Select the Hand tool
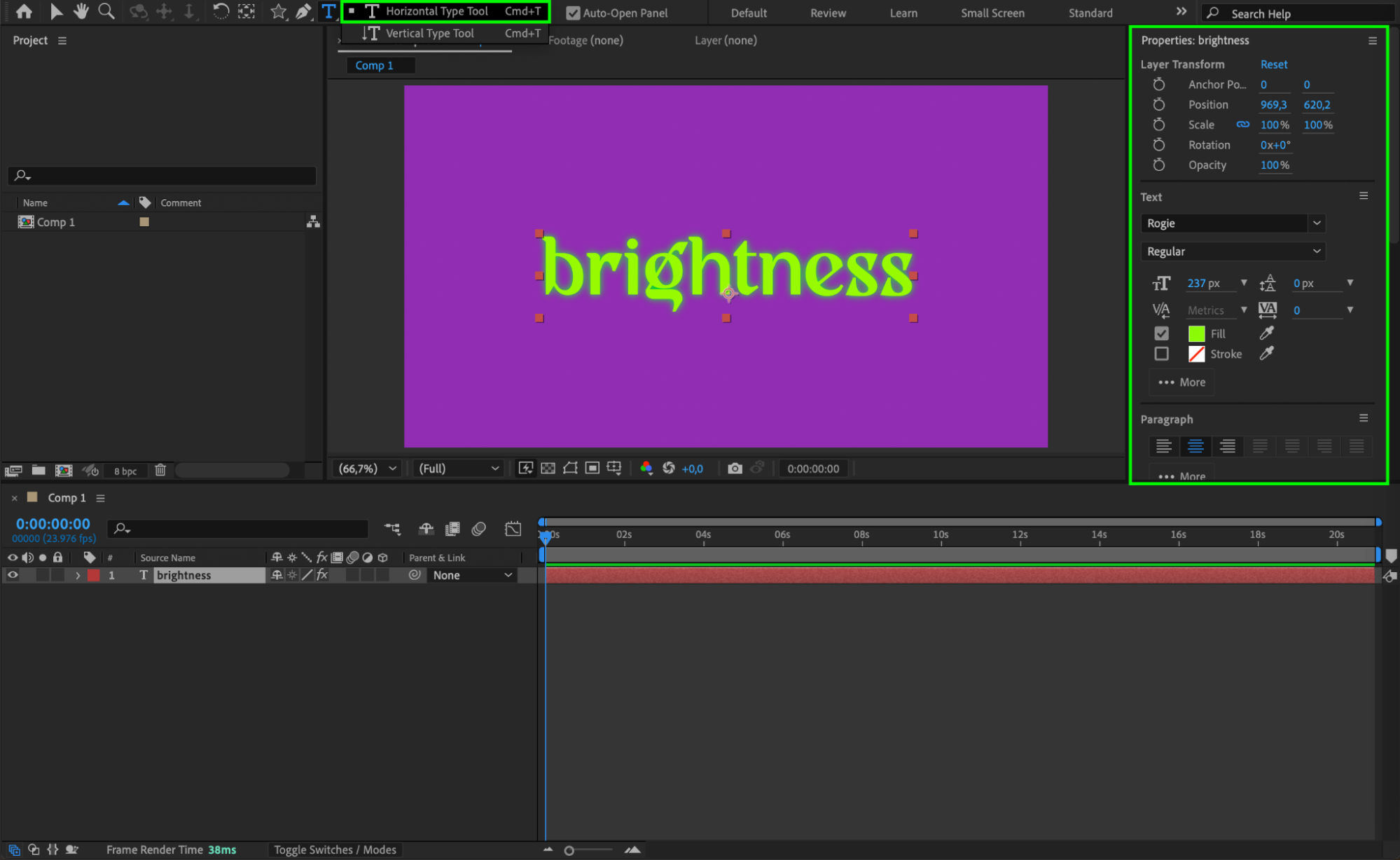The height and width of the screenshot is (860, 1400). pyautogui.click(x=81, y=11)
